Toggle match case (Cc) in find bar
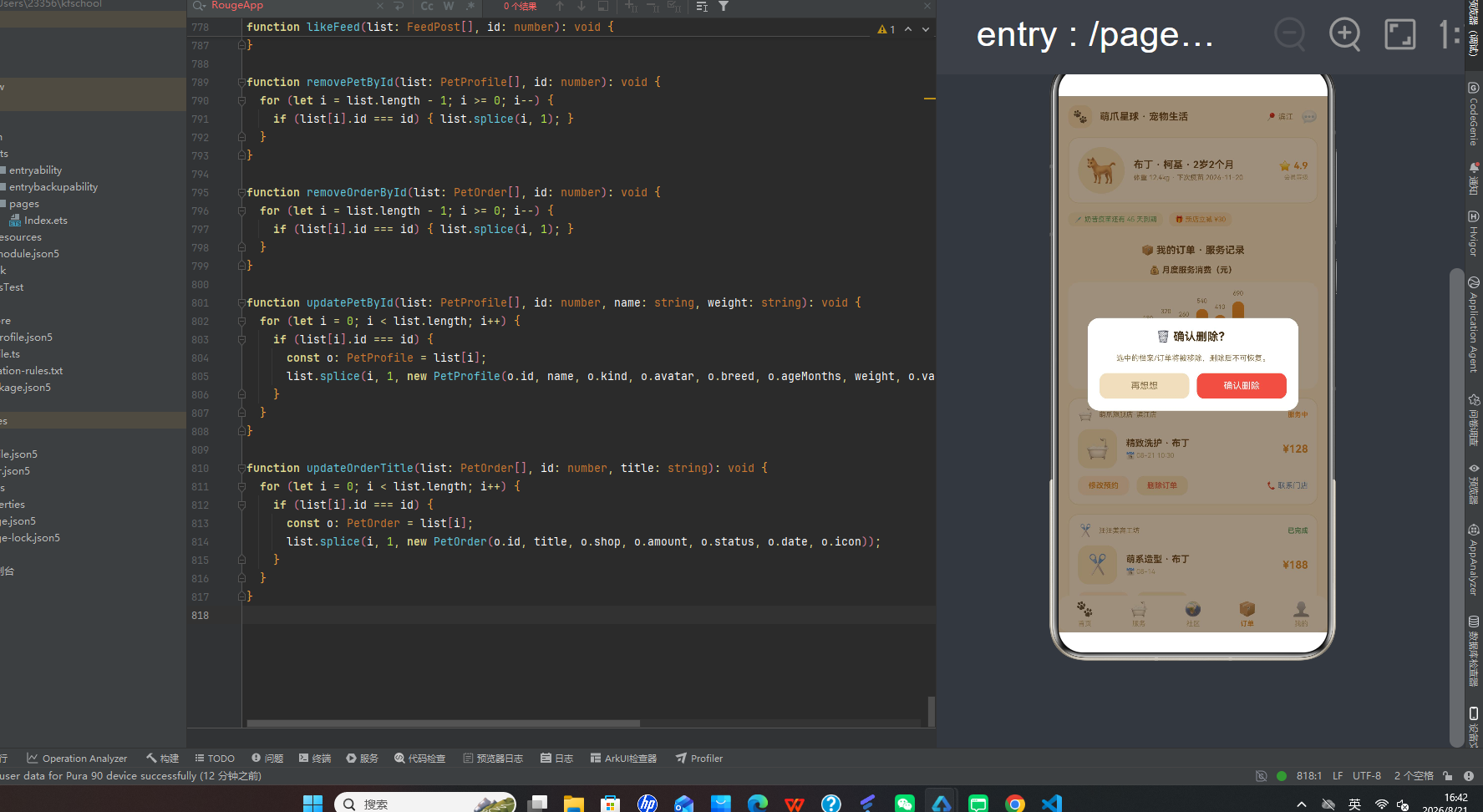The image size is (1483, 812). (427, 6)
